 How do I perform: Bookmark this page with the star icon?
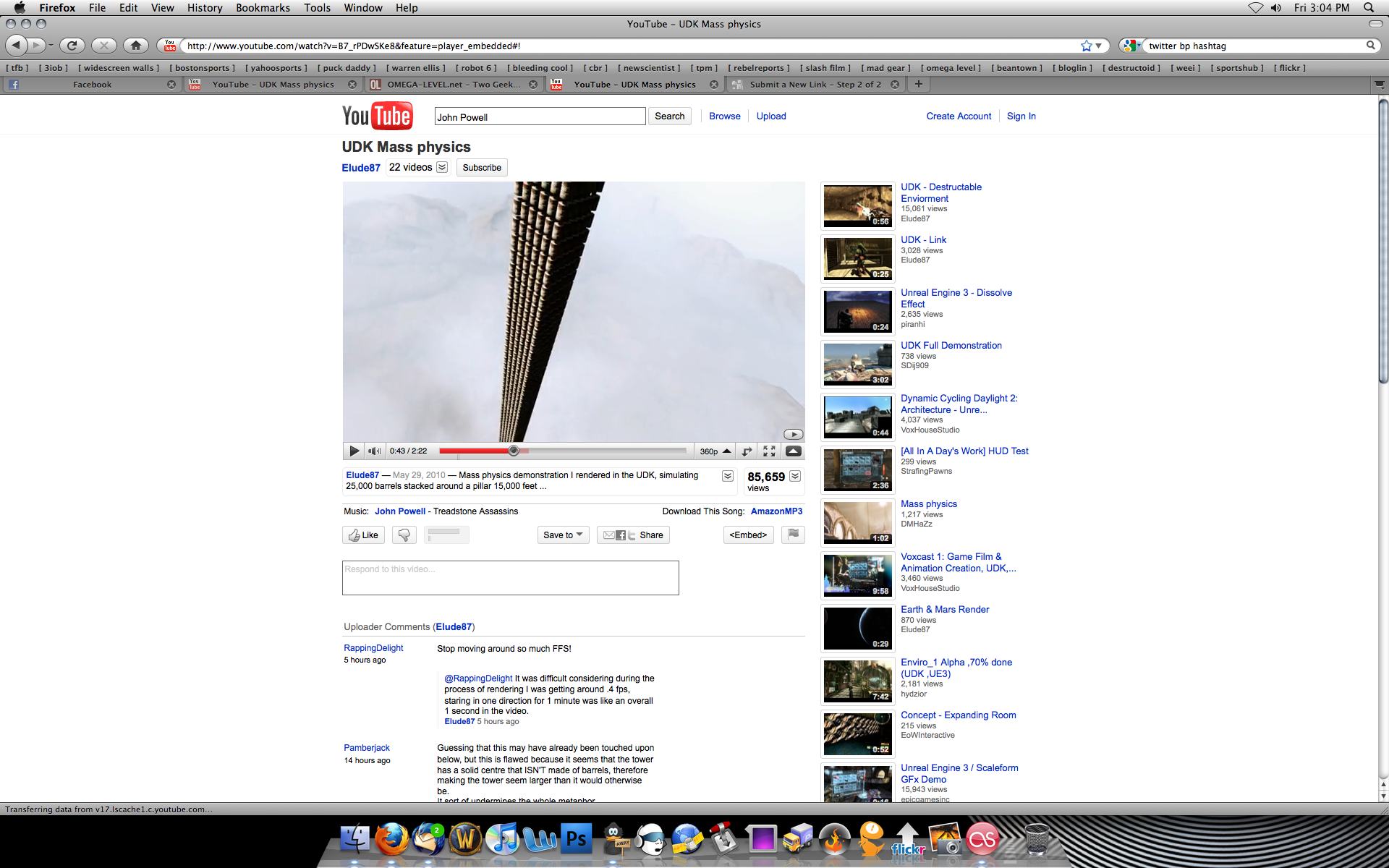click(1086, 46)
